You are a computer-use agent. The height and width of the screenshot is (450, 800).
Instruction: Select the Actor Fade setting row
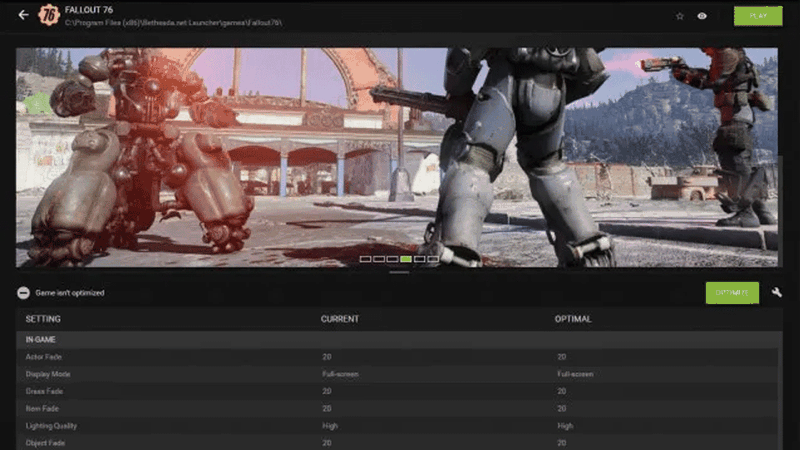coord(397,357)
